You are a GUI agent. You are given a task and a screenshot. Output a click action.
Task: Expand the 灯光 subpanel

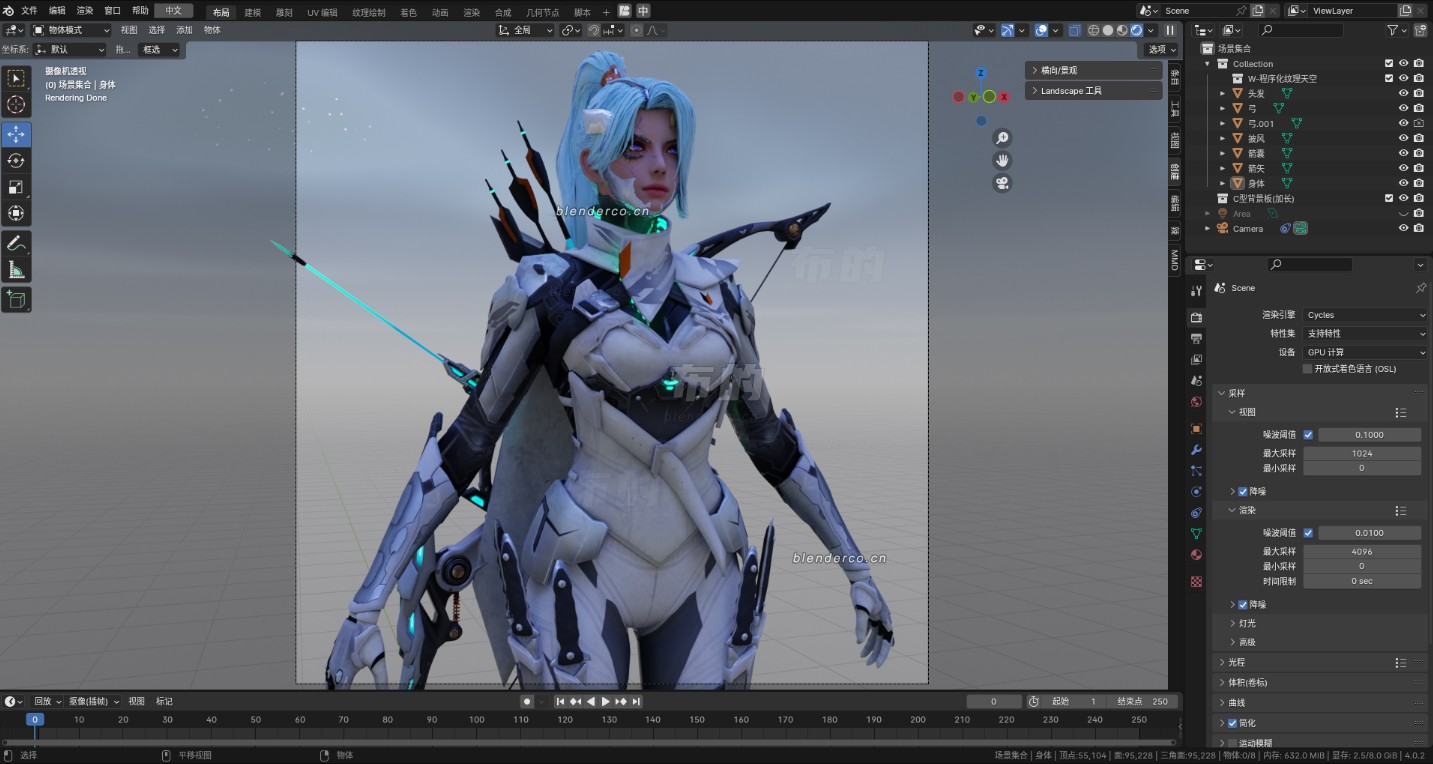coord(1246,623)
